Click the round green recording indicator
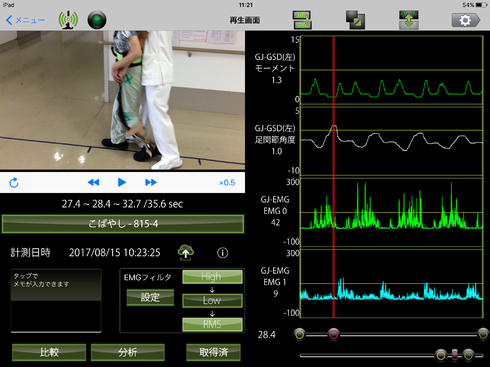This screenshot has height=367, width=490. point(97,20)
